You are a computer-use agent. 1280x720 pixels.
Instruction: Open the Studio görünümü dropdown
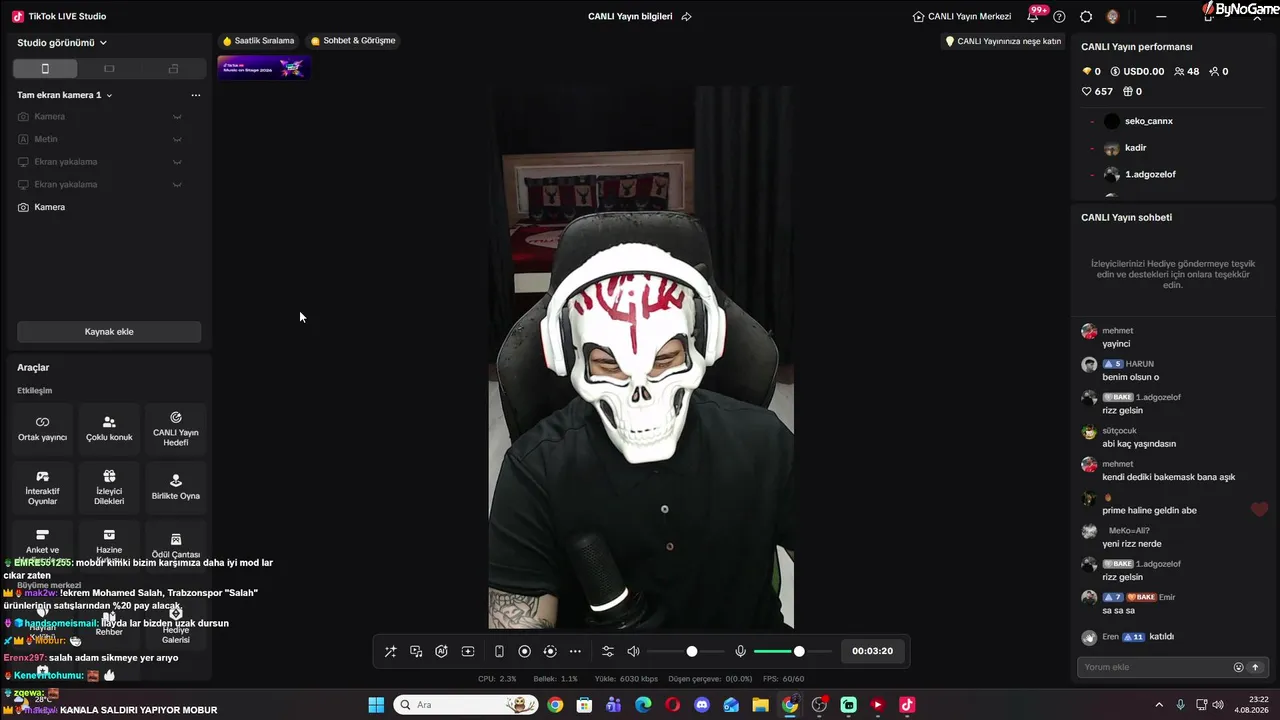[62, 43]
